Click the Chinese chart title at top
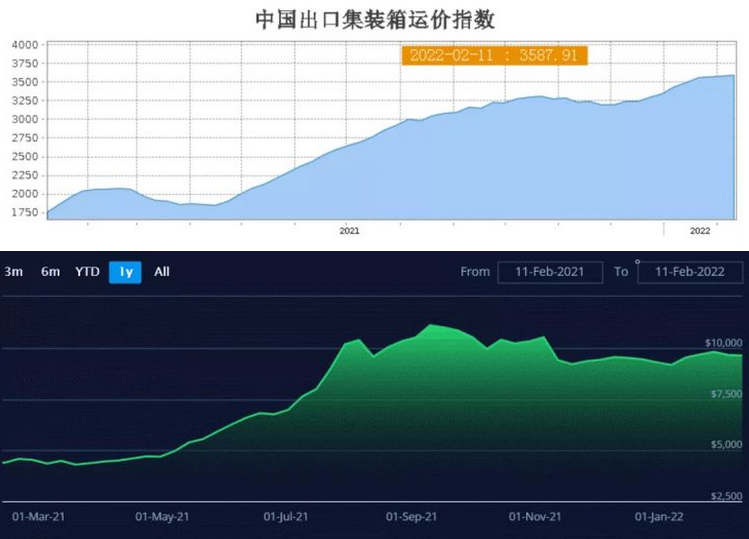749x539 pixels. point(375,19)
